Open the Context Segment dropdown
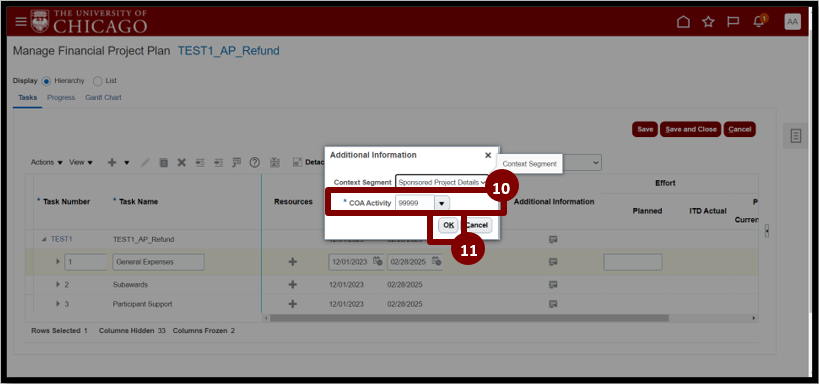819x384 pixels. pos(442,182)
